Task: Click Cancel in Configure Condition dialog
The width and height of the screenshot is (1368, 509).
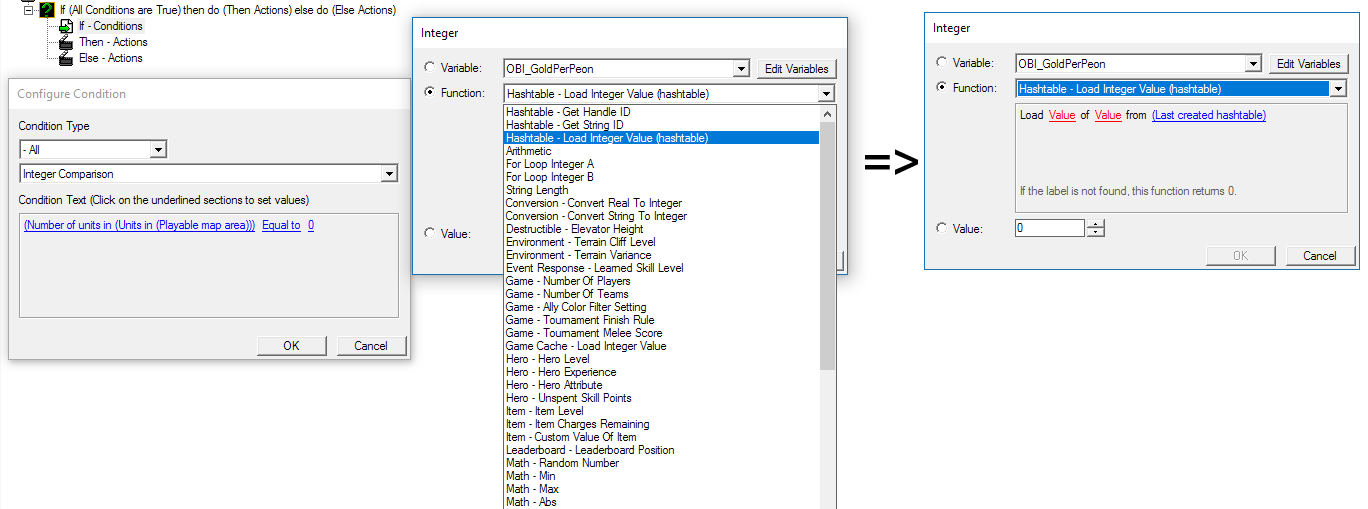Action: click(x=370, y=346)
